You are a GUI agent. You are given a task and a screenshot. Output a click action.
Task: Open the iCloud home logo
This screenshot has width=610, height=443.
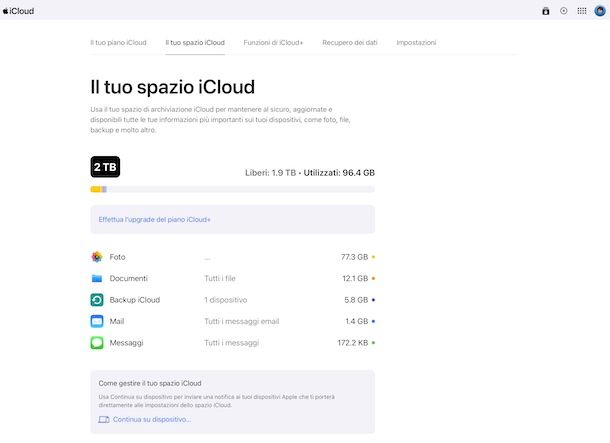(18, 11)
